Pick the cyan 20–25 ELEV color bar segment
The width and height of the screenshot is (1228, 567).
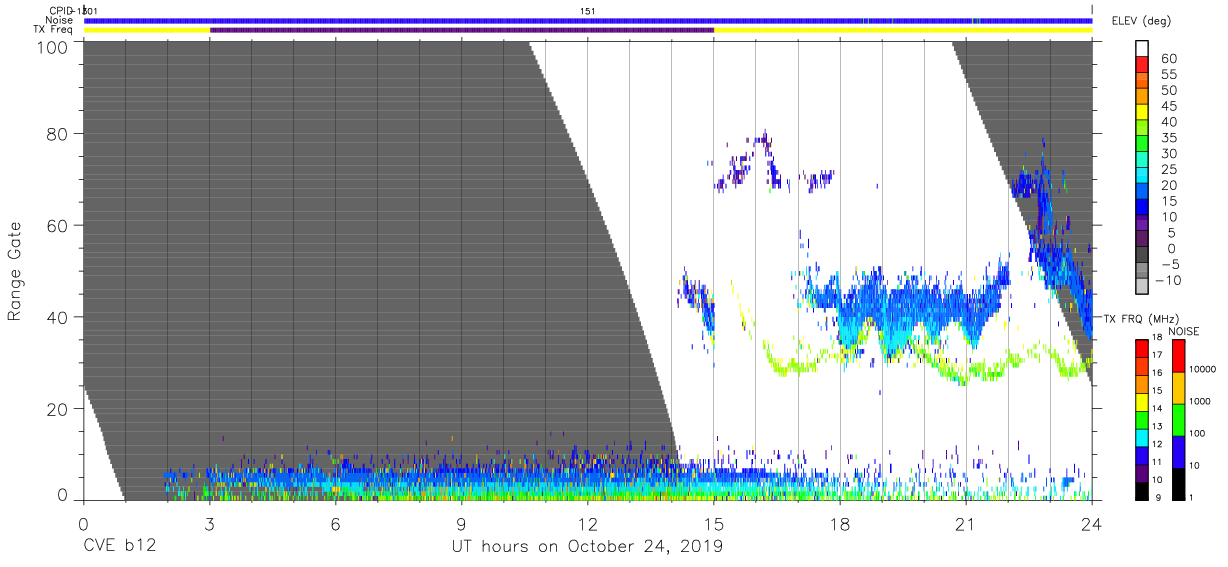(1142, 177)
